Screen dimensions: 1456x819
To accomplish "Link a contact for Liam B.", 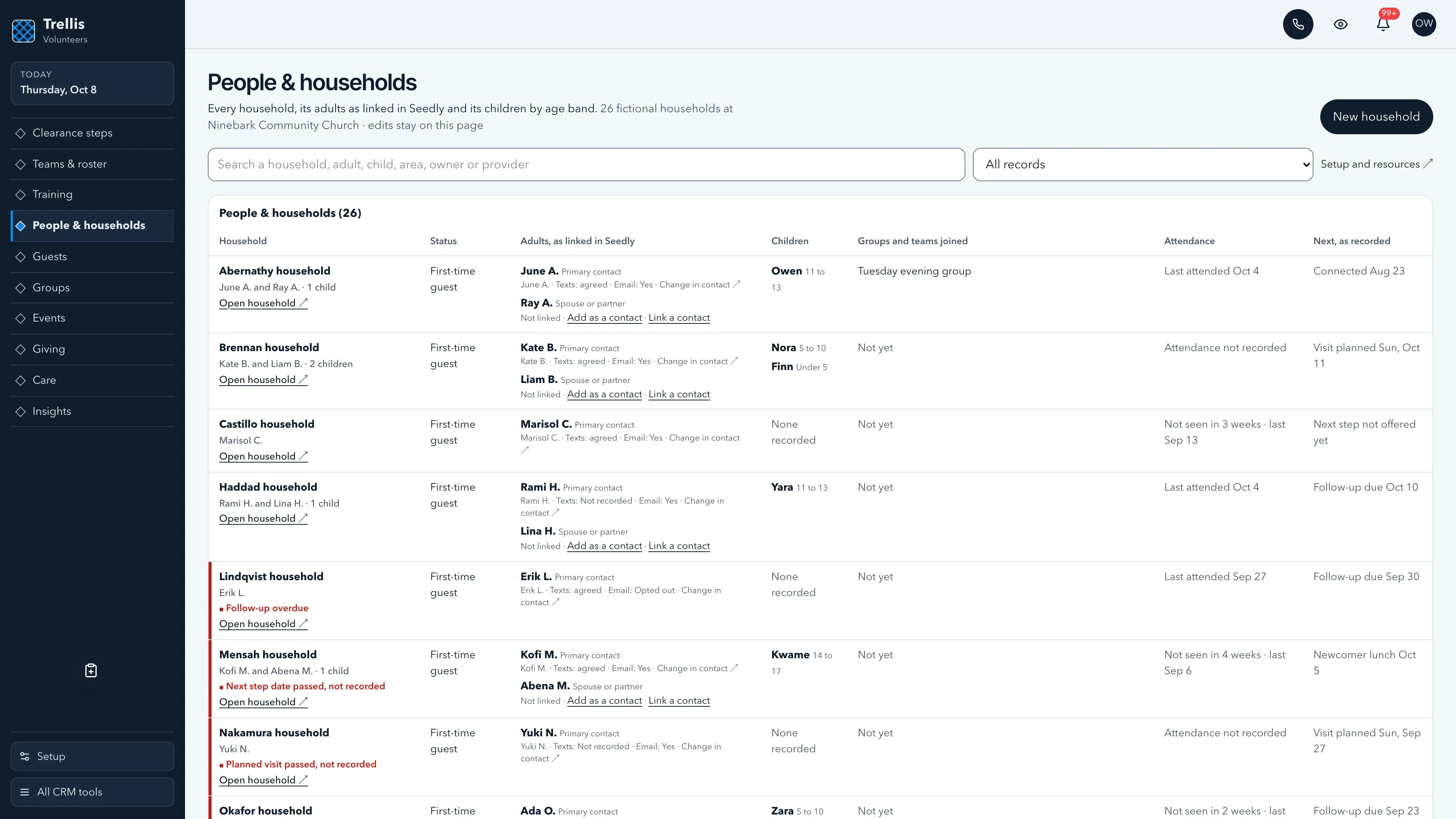I will click(679, 394).
